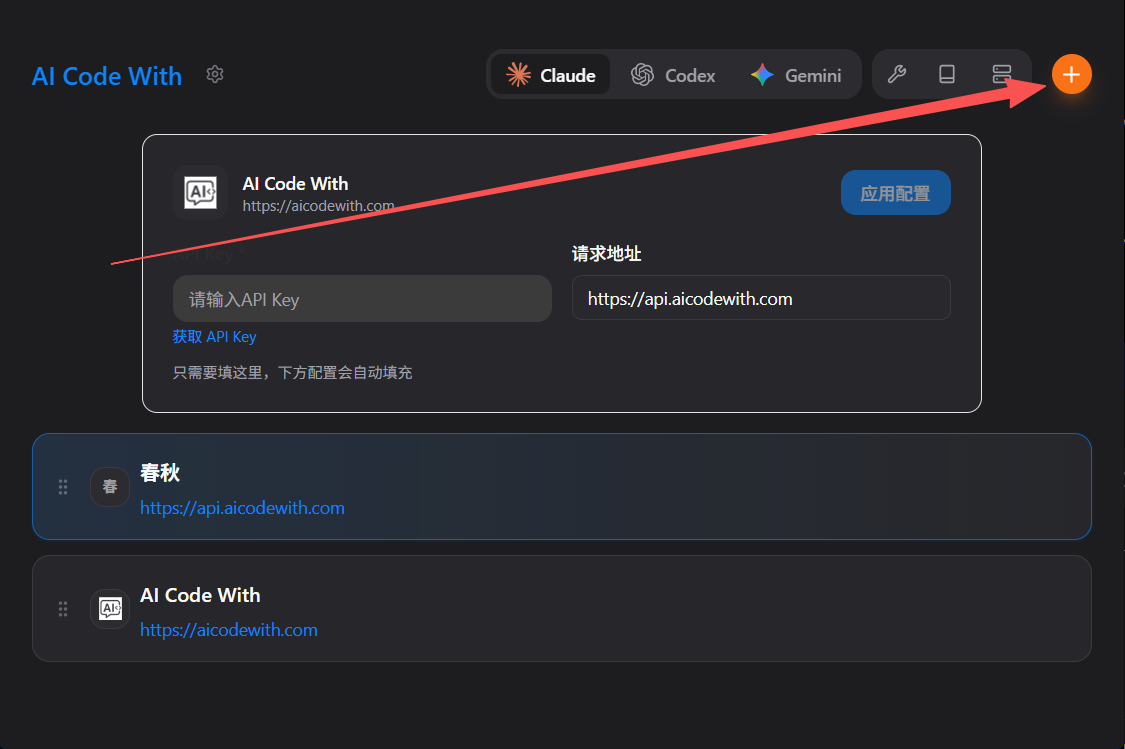Click the 应用配置 button
This screenshot has width=1125, height=749.
click(x=895, y=193)
